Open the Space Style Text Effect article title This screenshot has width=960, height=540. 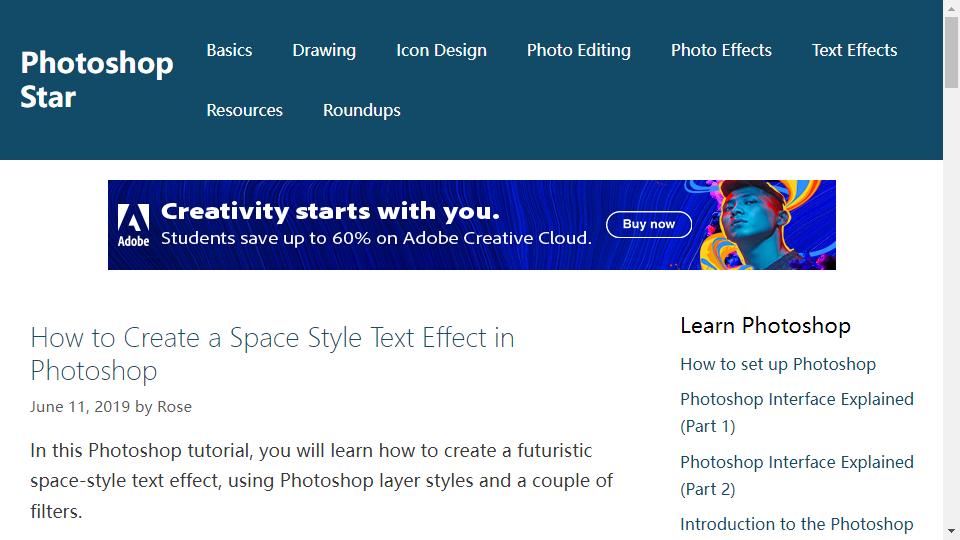(x=272, y=354)
